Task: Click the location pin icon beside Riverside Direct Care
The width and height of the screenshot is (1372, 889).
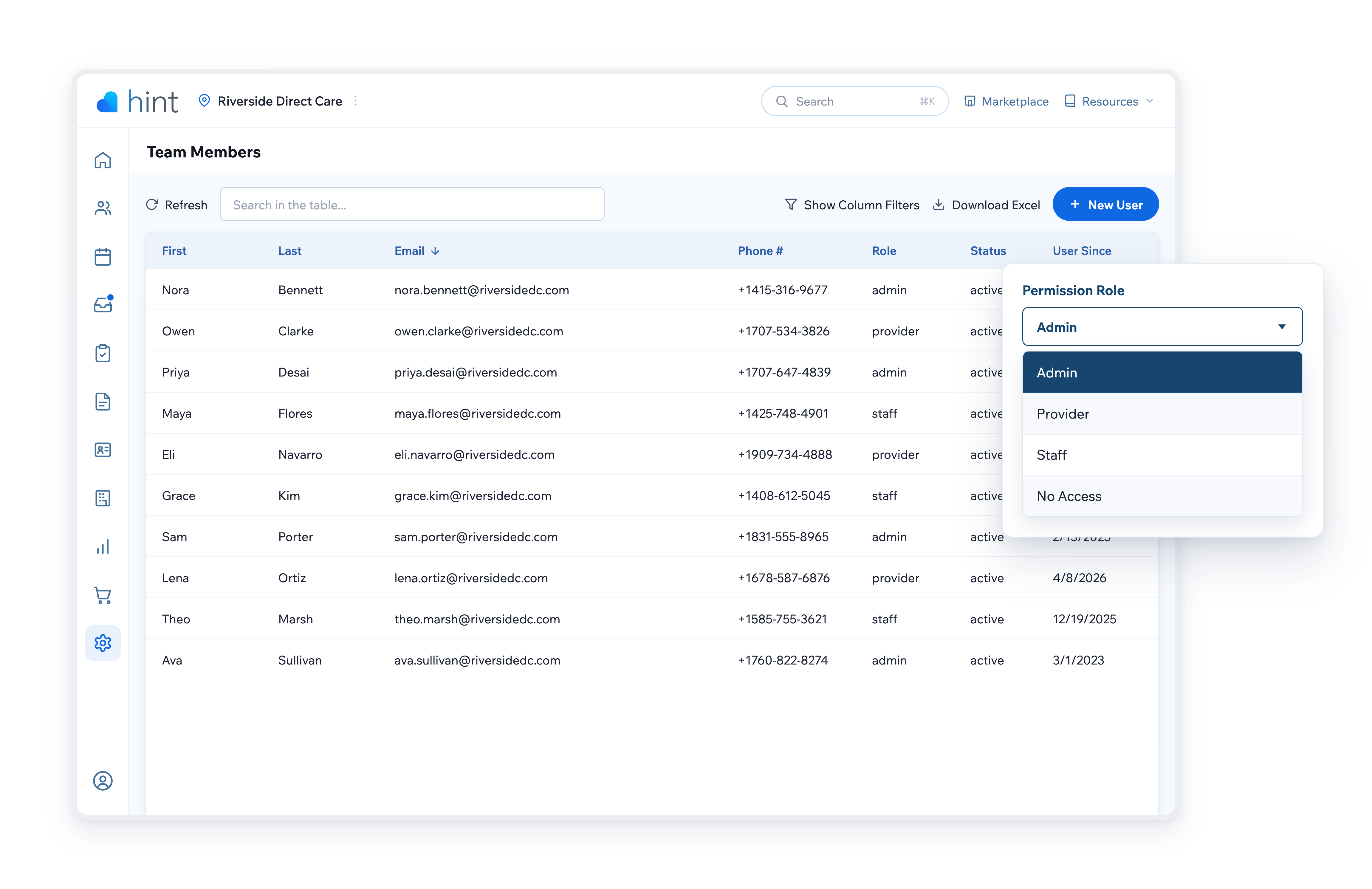Action: (204, 100)
